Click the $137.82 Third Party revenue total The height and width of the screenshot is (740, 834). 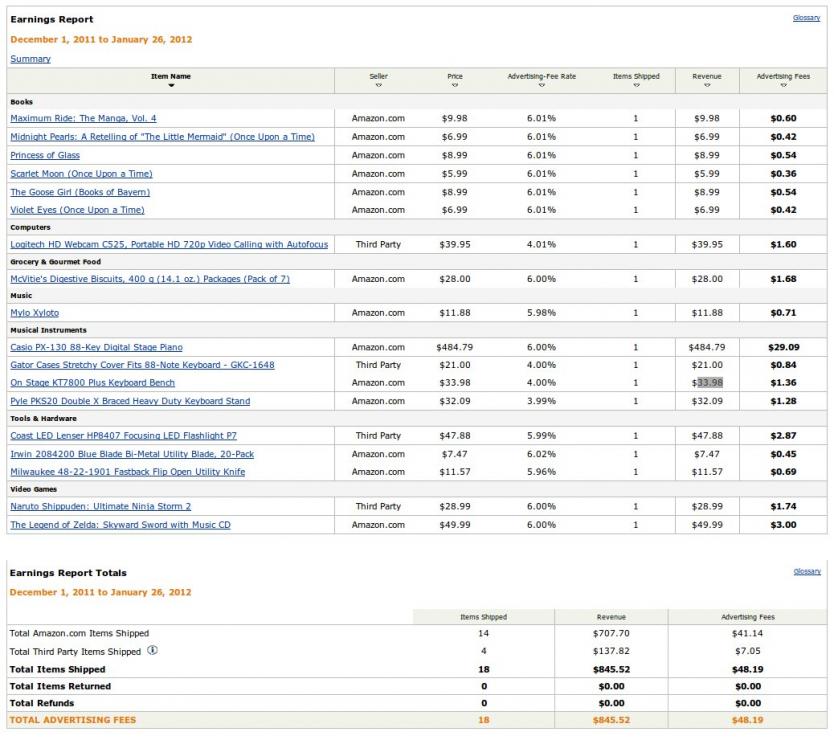pyautogui.click(x=611, y=651)
